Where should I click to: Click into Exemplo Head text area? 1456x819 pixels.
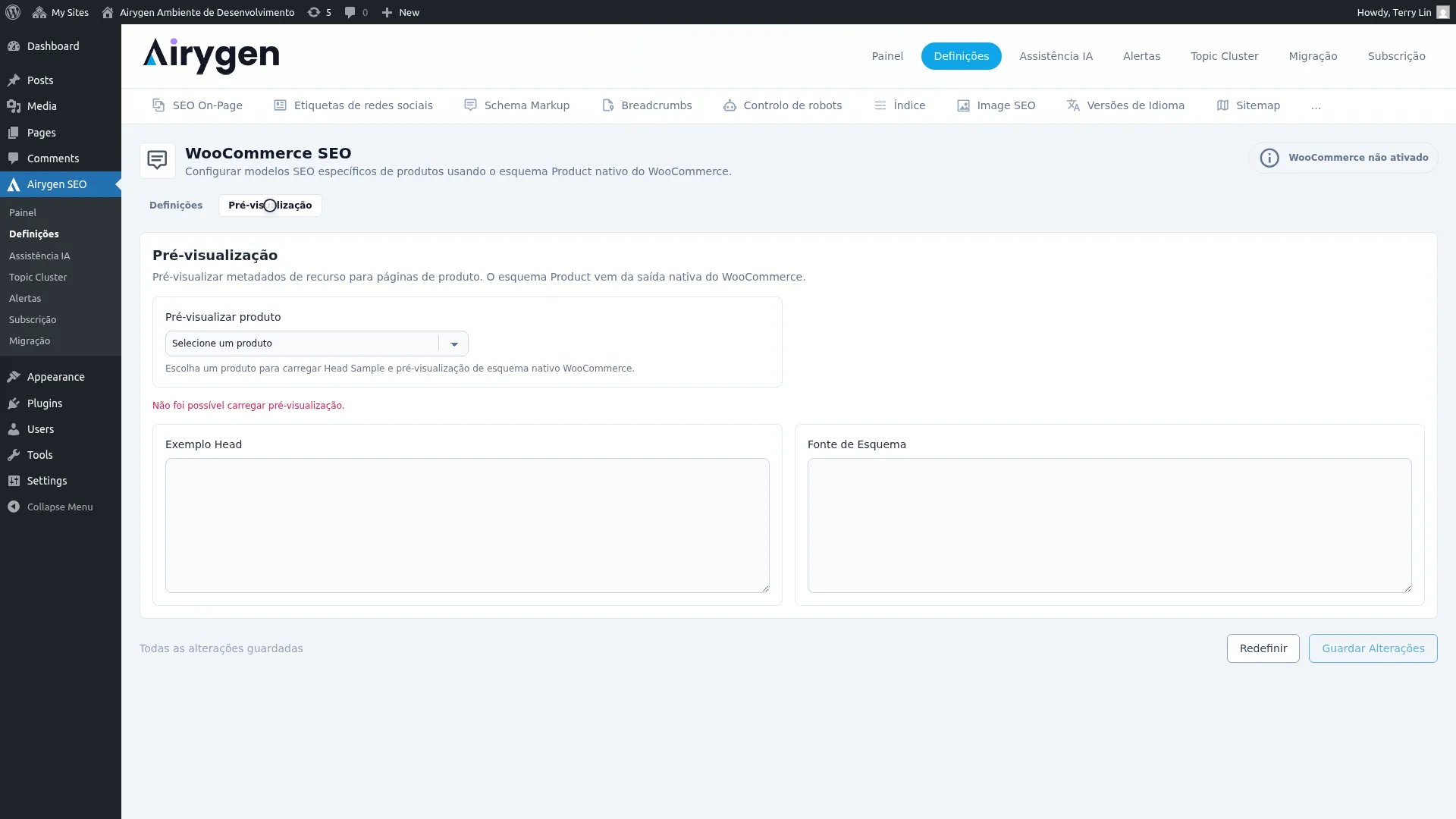click(x=467, y=526)
